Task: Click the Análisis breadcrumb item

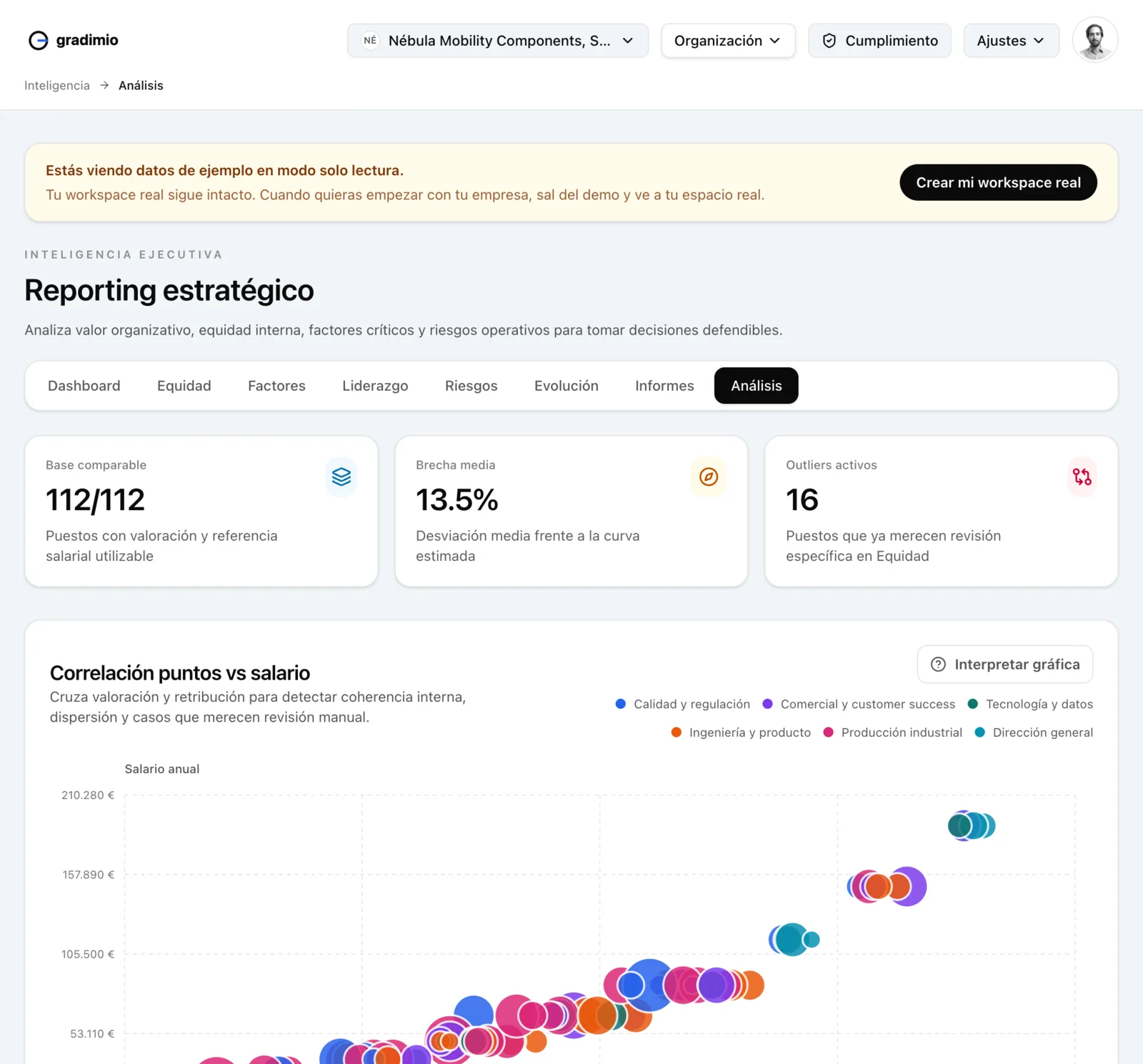Action: click(141, 85)
